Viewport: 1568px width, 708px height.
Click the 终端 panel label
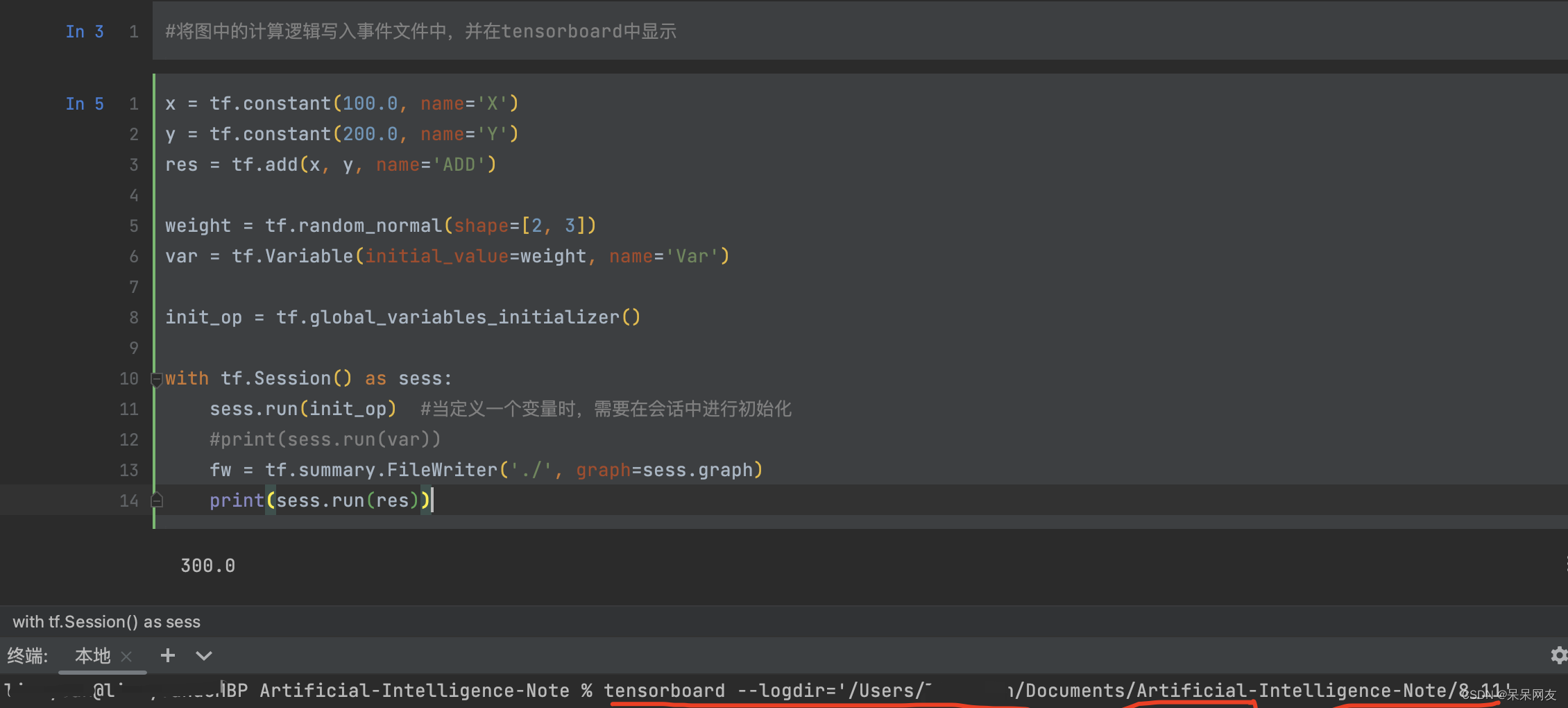[x=27, y=656]
